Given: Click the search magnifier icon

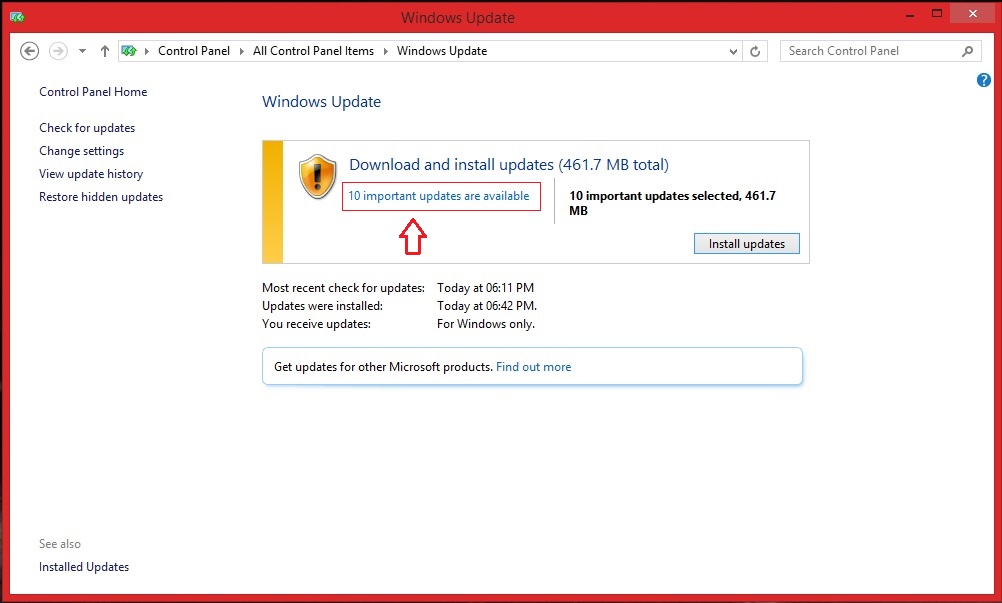Looking at the screenshot, I should (x=966, y=51).
